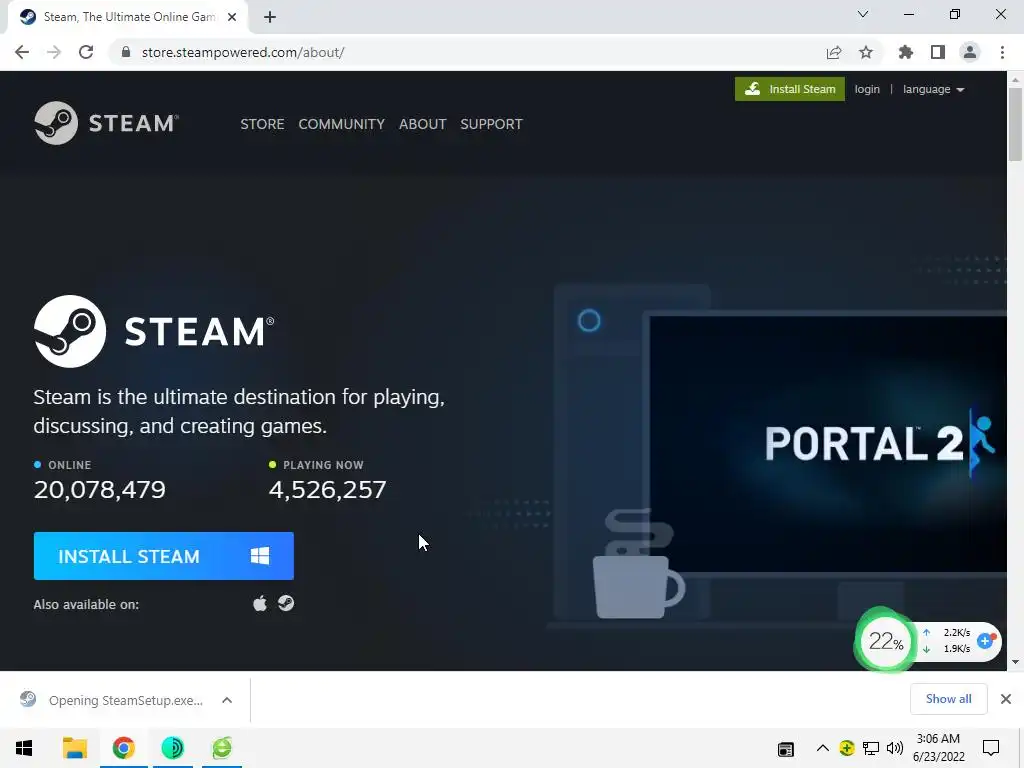Open the volume control tray icon
The width and height of the screenshot is (1024, 768).
(895, 748)
